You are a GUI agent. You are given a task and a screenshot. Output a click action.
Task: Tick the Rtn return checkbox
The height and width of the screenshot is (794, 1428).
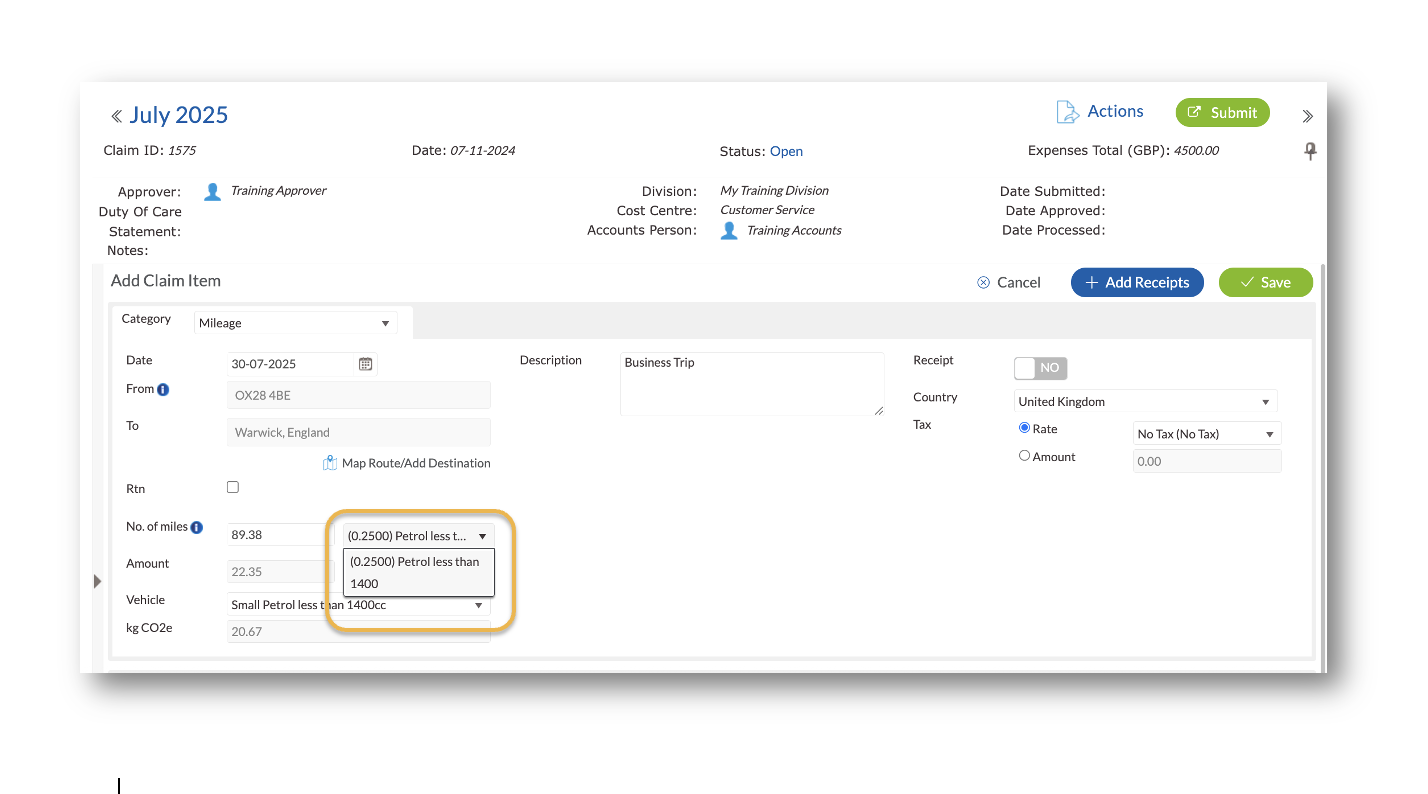pos(233,487)
